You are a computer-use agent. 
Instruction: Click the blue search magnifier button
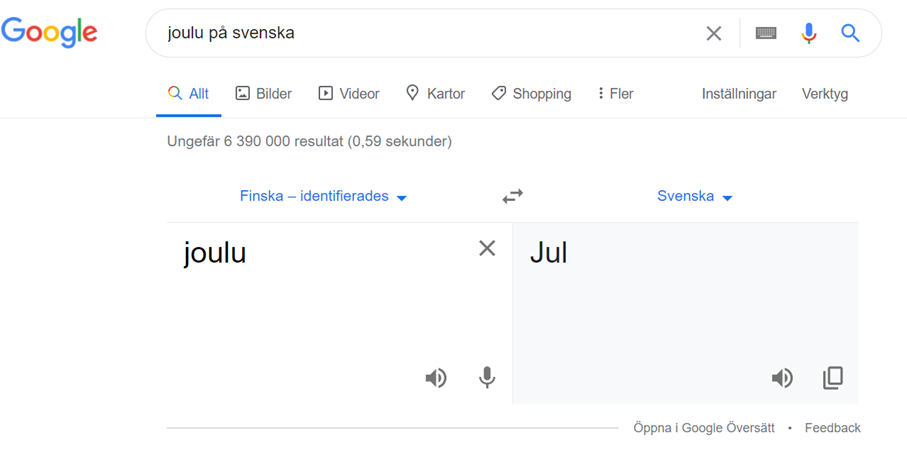point(850,34)
